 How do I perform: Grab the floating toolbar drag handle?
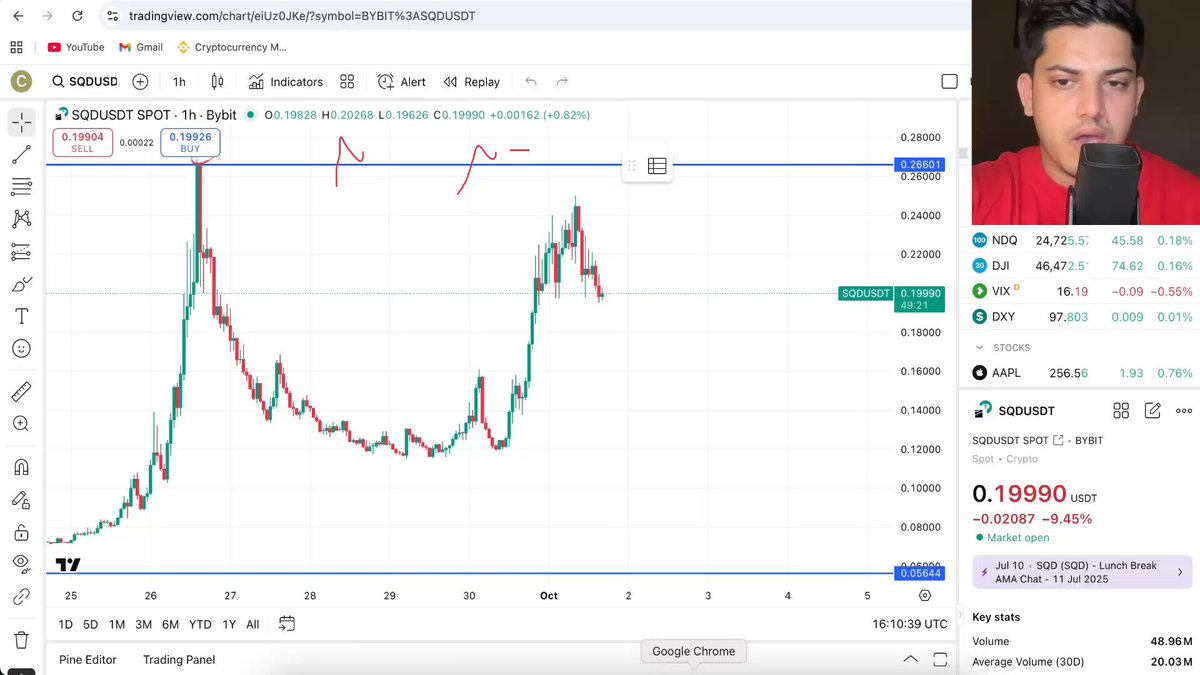(x=631, y=166)
